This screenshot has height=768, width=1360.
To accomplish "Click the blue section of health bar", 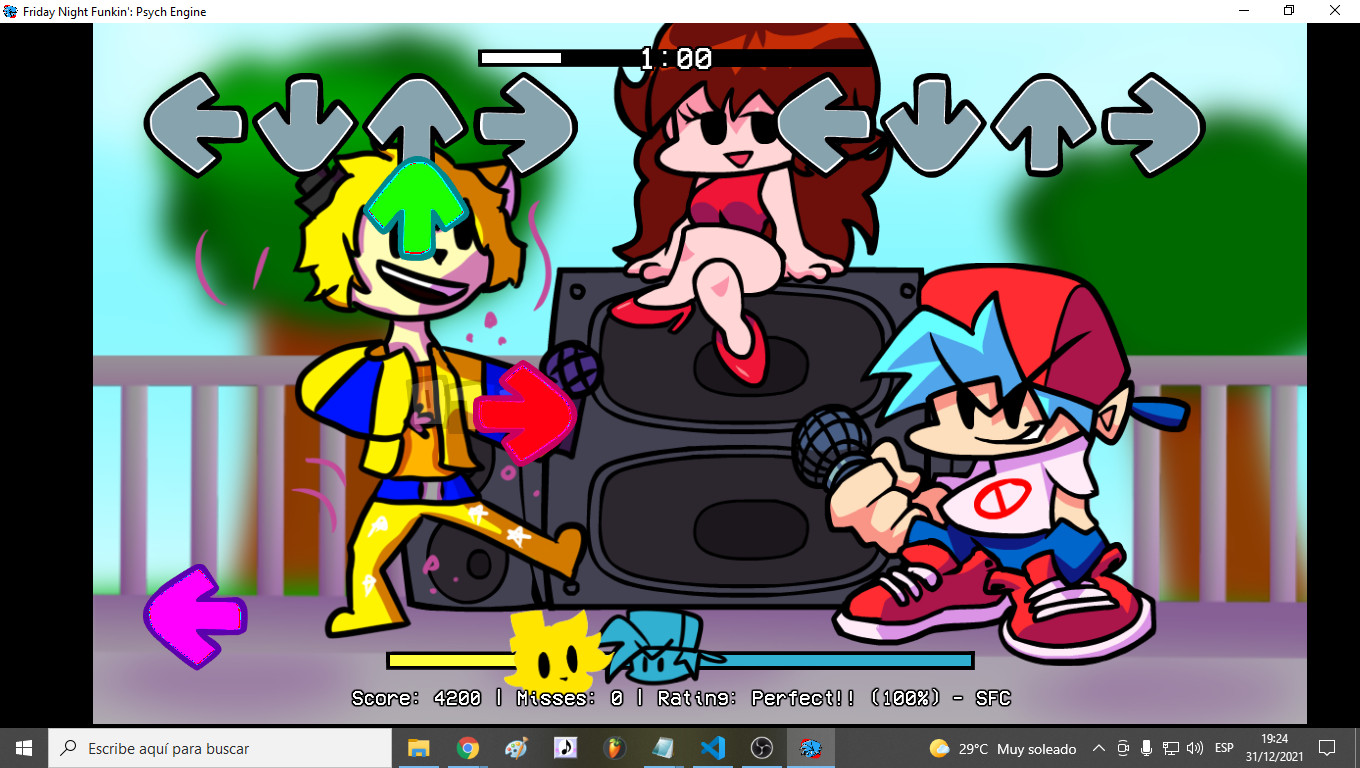I will [x=850, y=660].
